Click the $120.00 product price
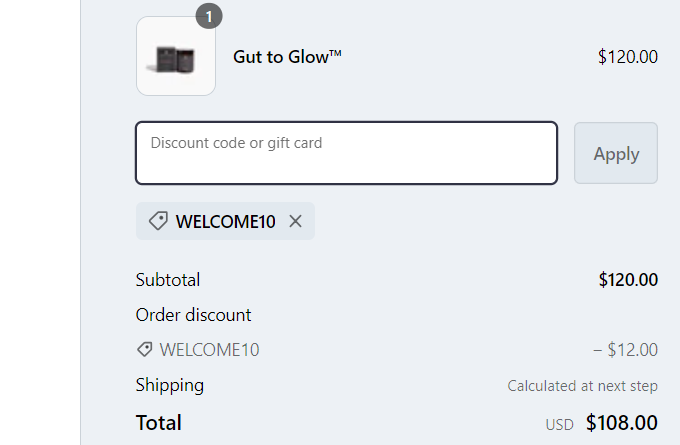 627,57
